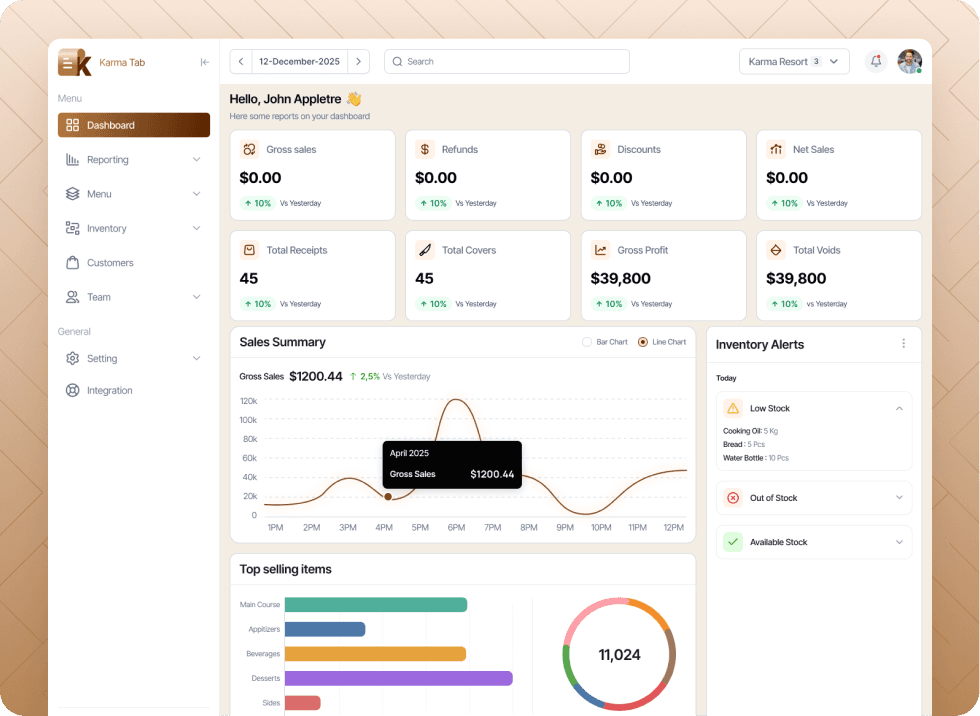Viewport: 980px width, 716px height.
Task: Click the 3 count badge beside Karma Resort
Action: [816, 61]
